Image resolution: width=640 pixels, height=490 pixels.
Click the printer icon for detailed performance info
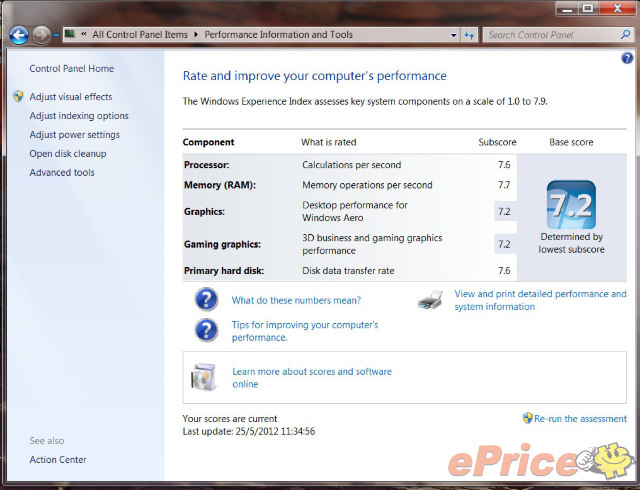tap(430, 300)
